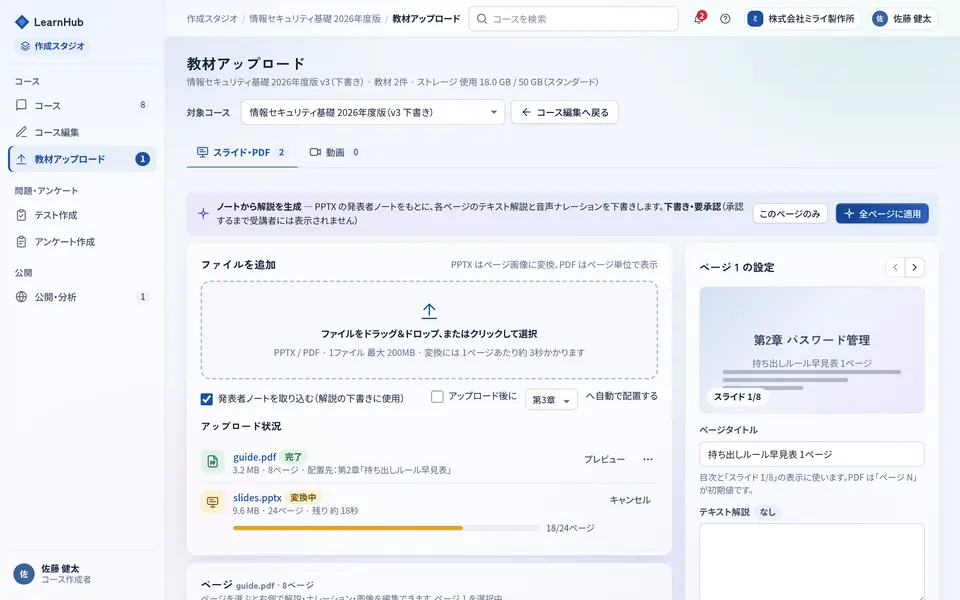Click the upload arrow icon for 教材アップロード

(x=21, y=159)
